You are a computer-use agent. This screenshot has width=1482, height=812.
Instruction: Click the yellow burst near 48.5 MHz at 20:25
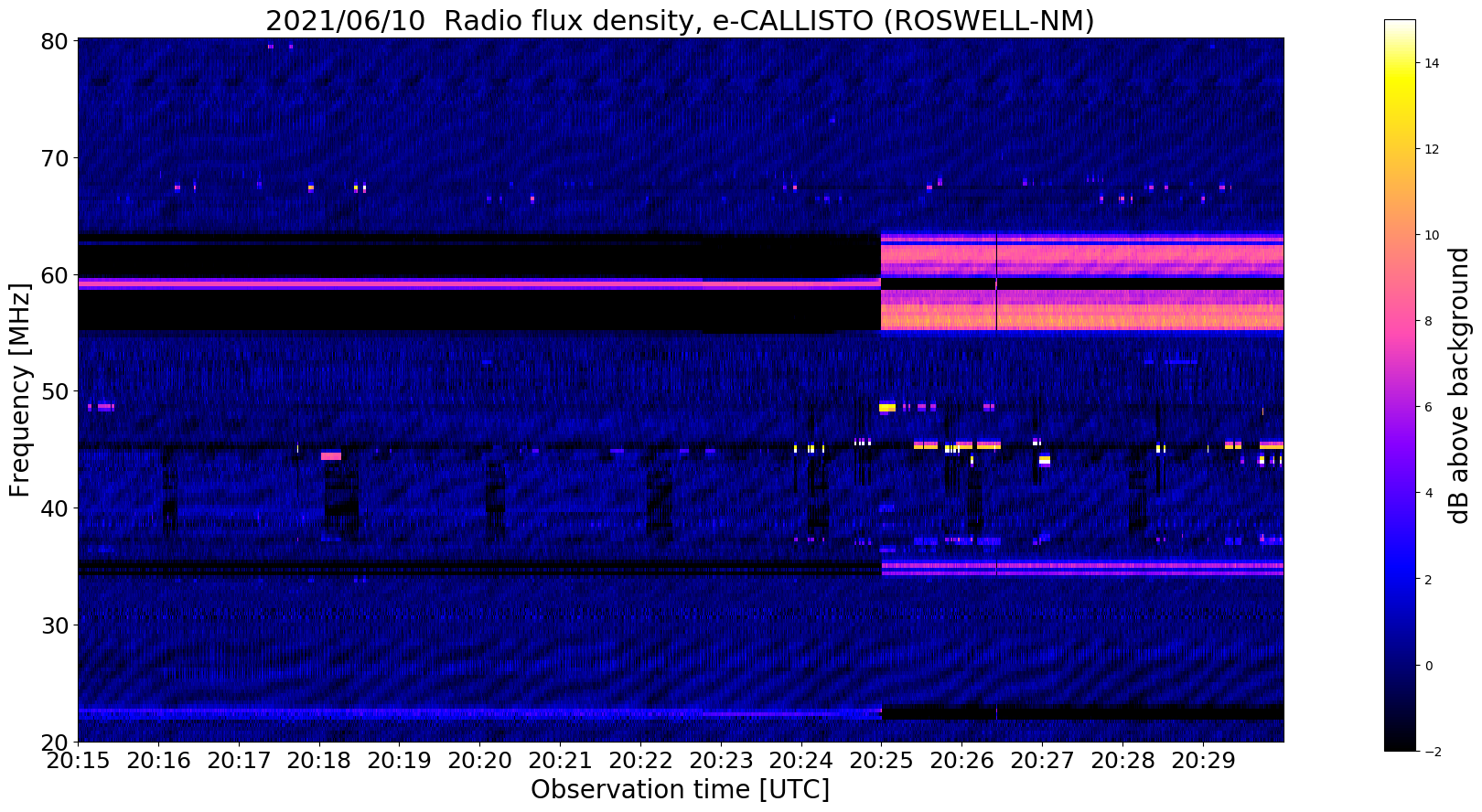887,407
